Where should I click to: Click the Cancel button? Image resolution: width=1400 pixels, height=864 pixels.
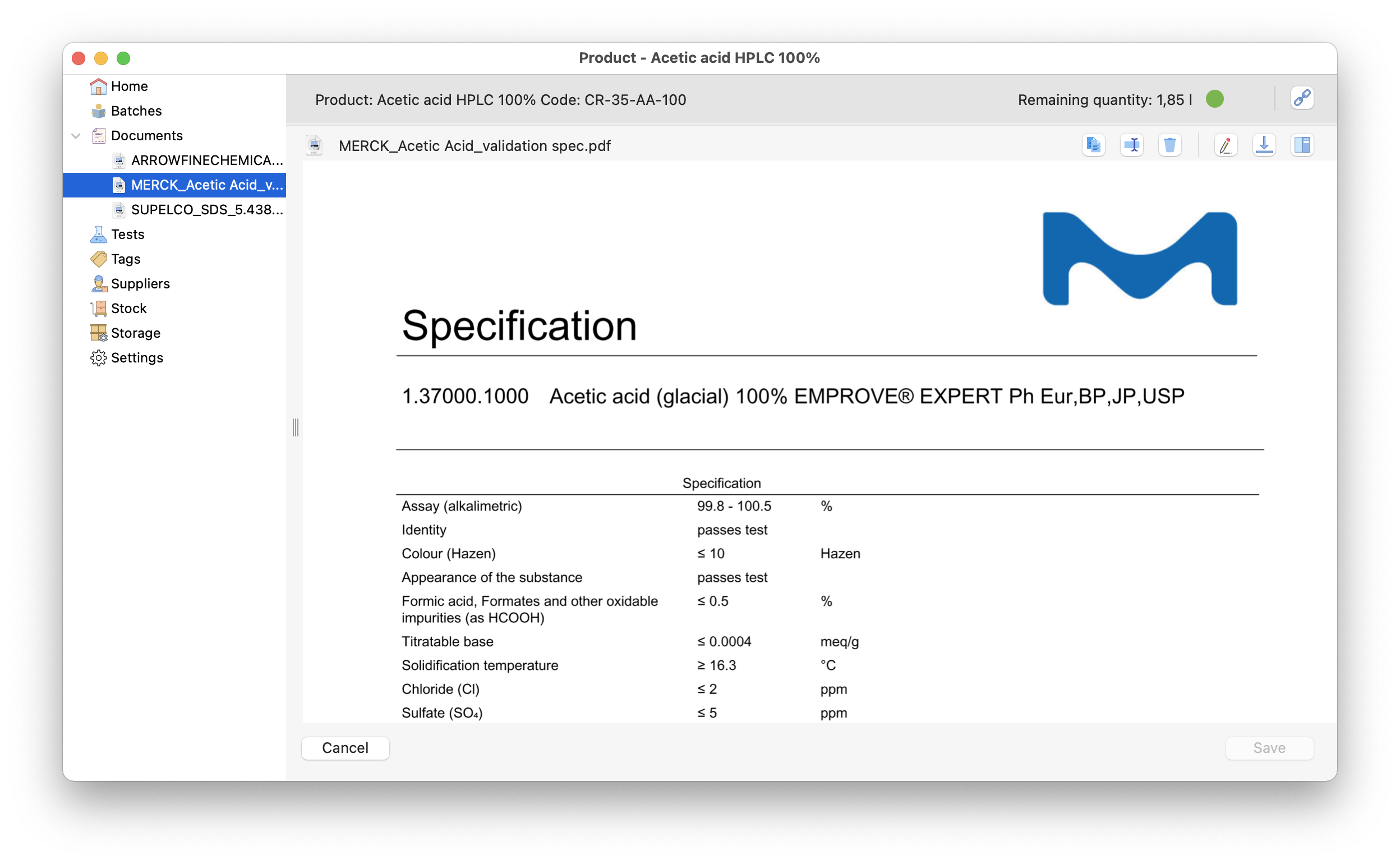(345, 748)
